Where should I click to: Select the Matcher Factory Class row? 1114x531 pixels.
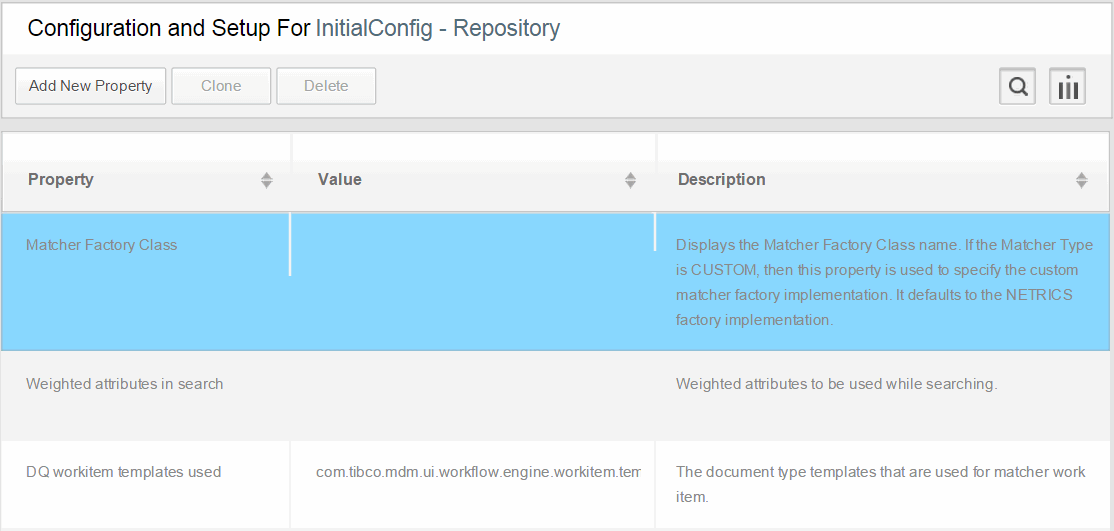coord(556,281)
